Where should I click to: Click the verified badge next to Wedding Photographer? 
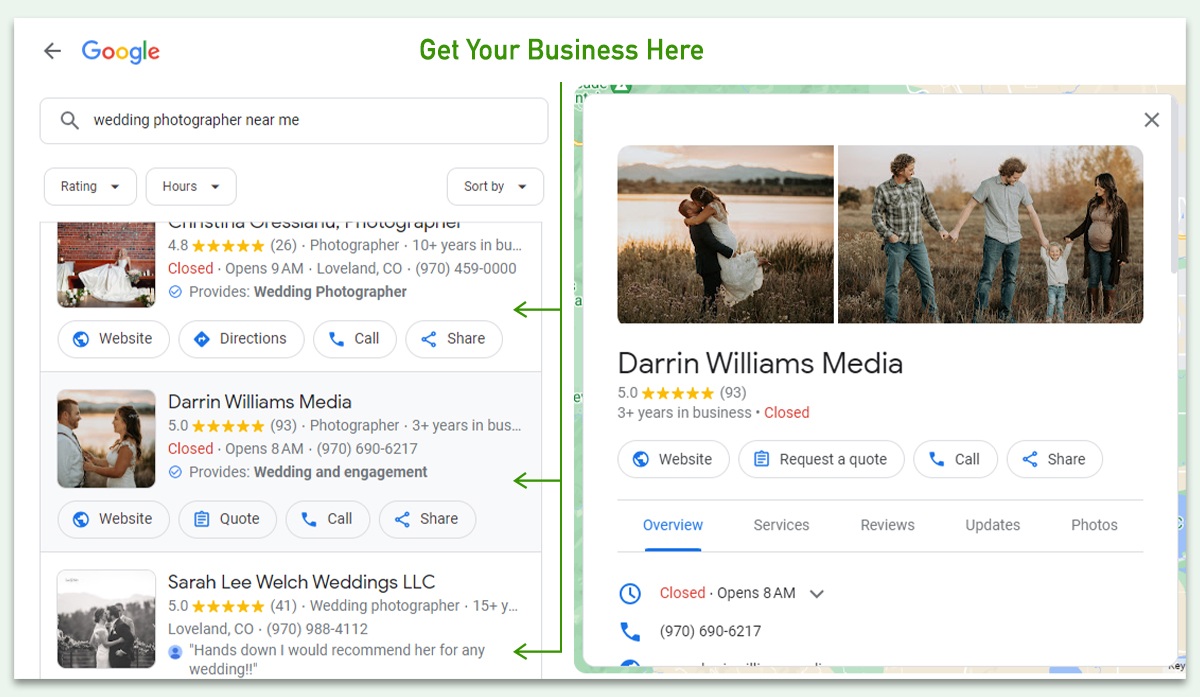click(x=176, y=292)
